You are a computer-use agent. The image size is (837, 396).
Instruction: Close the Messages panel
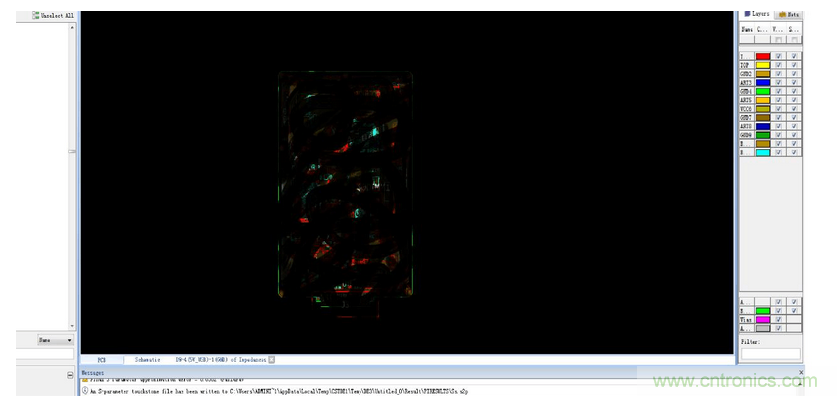(x=801, y=372)
